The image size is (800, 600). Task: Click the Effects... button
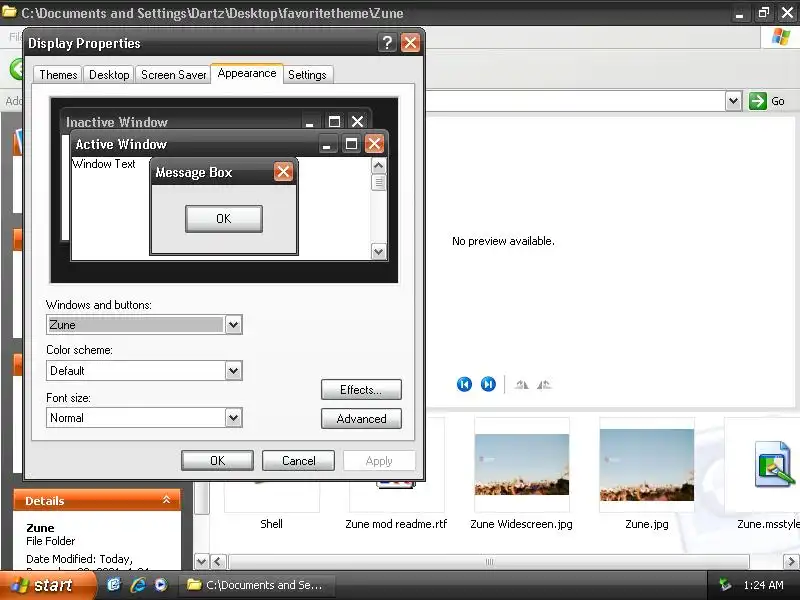[361, 390]
